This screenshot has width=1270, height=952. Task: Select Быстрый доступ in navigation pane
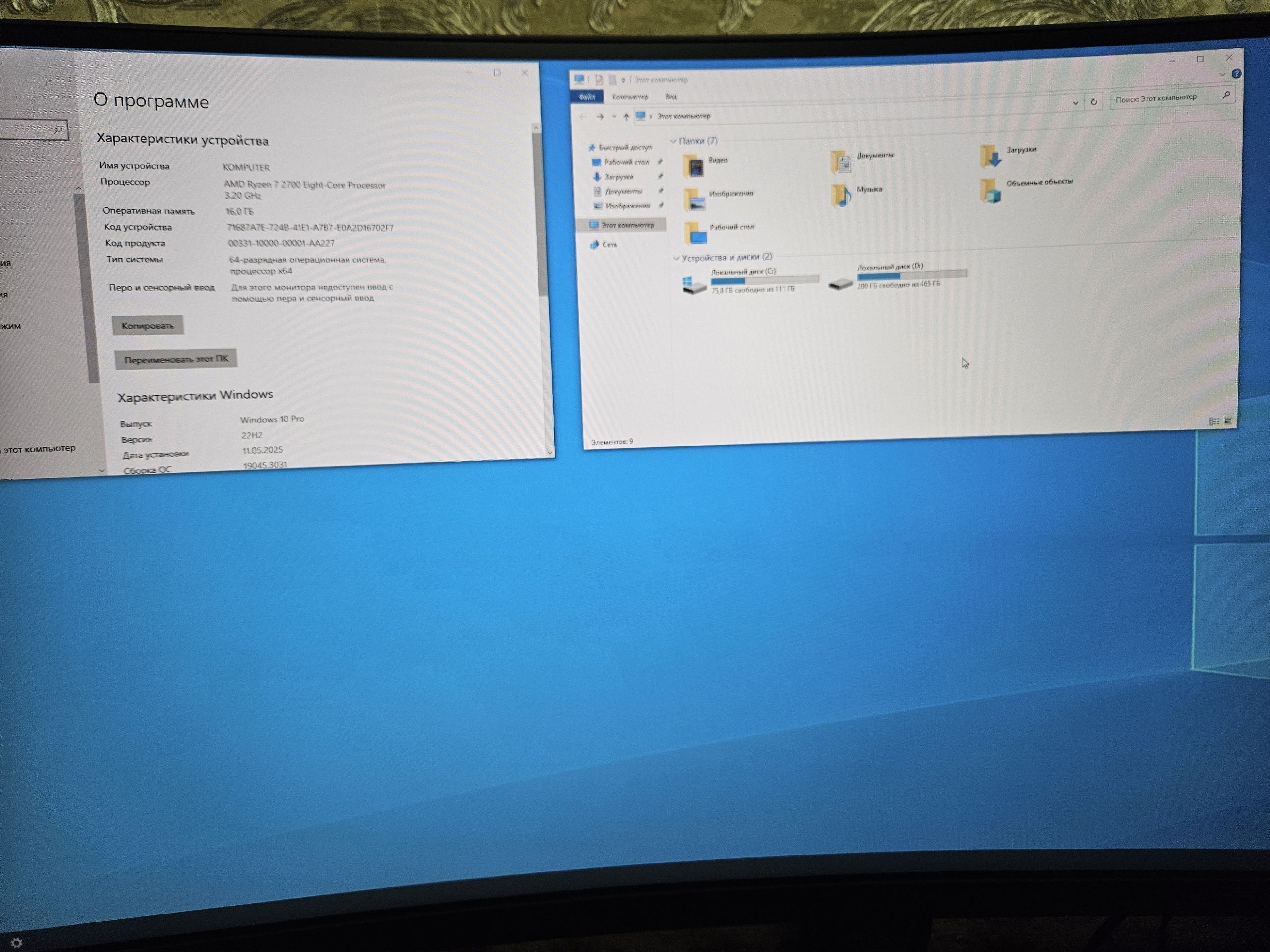(621, 147)
